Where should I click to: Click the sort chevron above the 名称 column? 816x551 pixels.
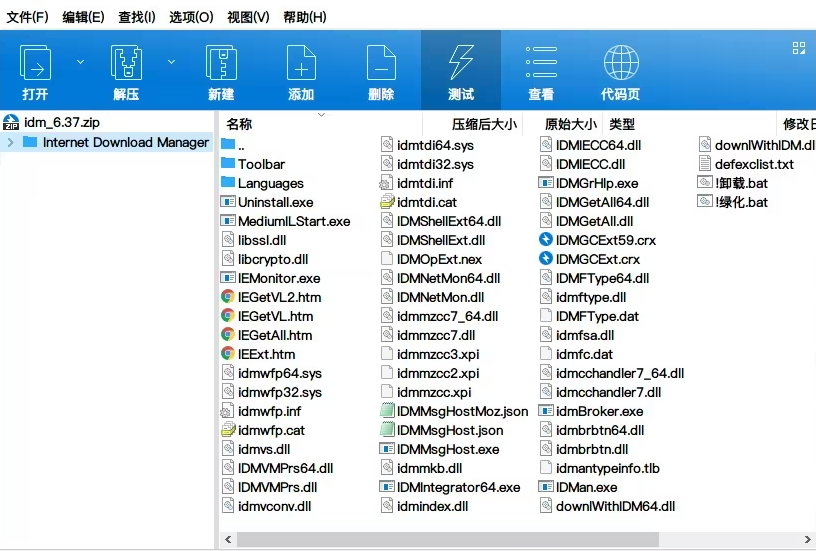pyautogui.click(x=322, y=114)
